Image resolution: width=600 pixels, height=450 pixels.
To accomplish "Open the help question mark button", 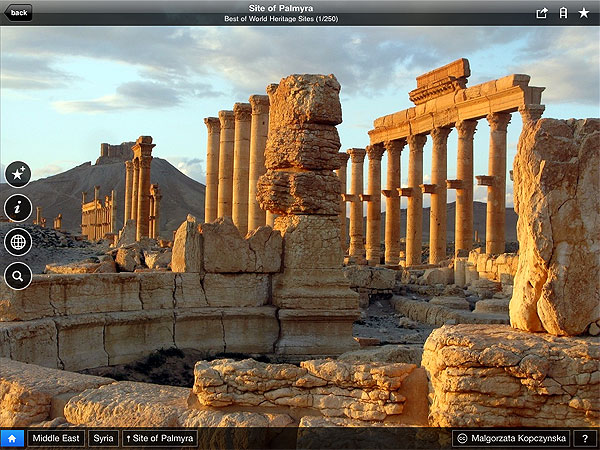I will pyautogui.click(x=585, y=438).
